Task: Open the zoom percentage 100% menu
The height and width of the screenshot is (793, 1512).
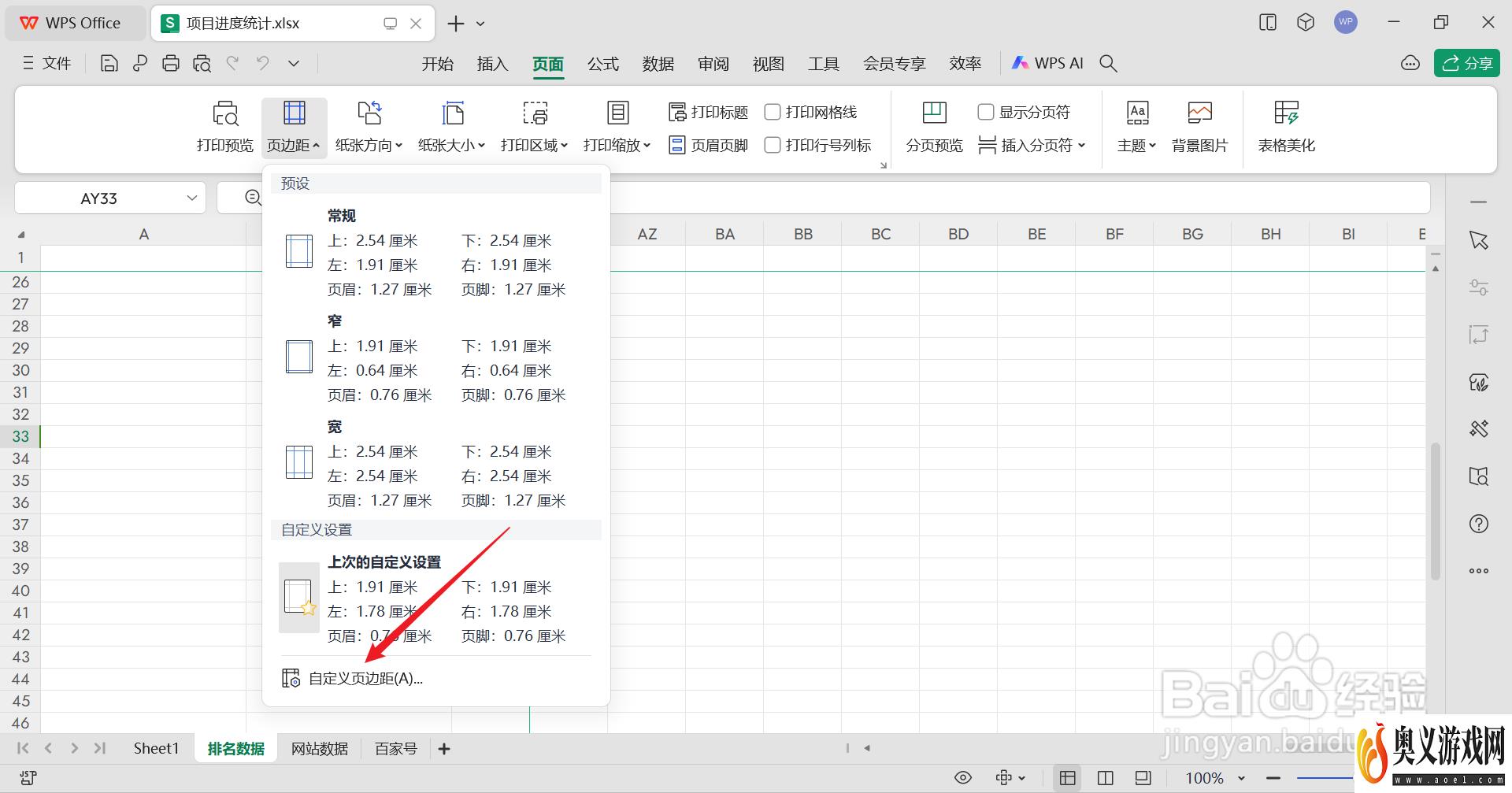Action: coord(1215,778)
